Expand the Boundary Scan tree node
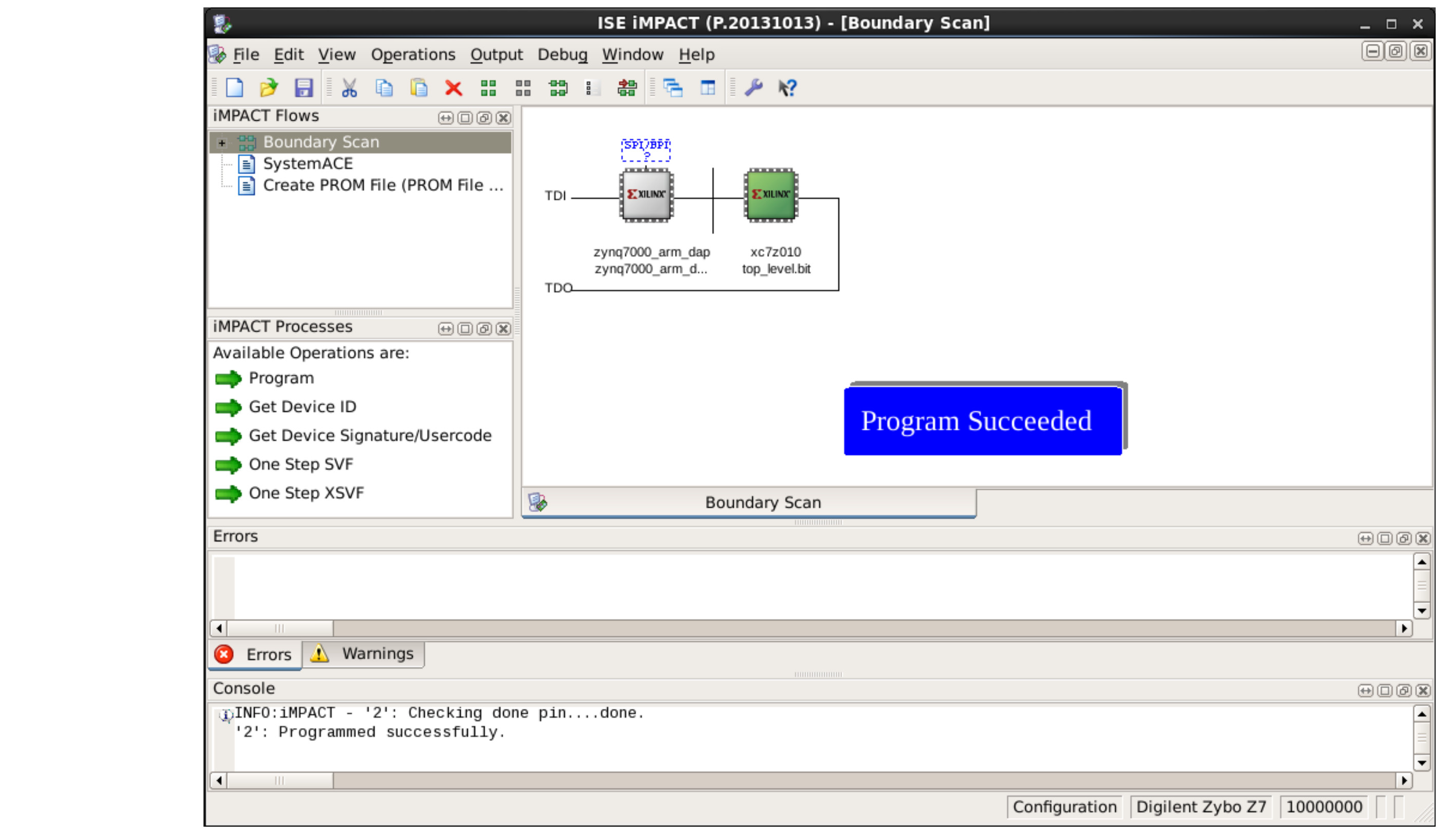This screenshot has height=840, width=1446. (x=222, y=143)
